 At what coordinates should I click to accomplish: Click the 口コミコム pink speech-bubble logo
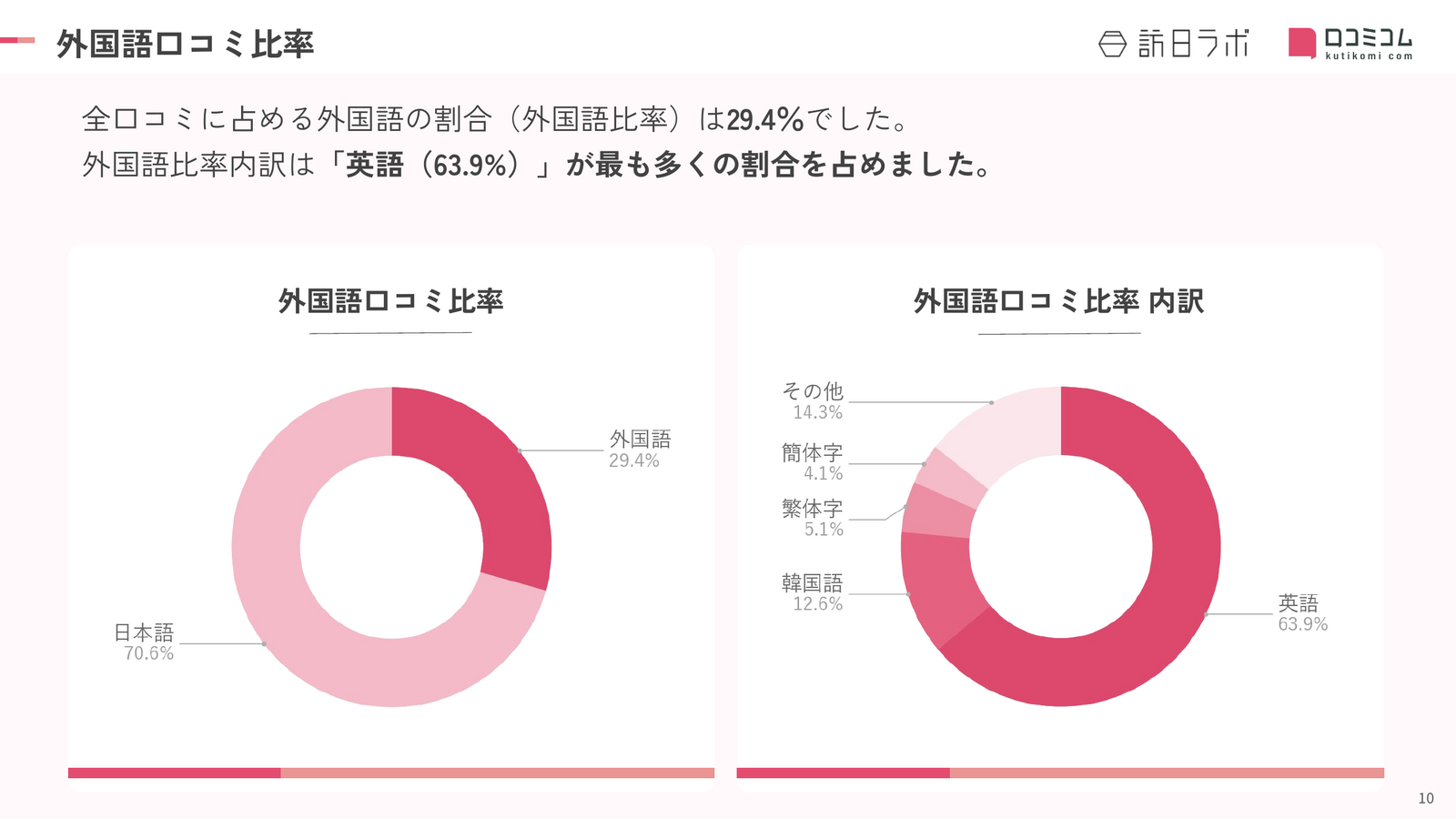click(x=1302, y=43)
